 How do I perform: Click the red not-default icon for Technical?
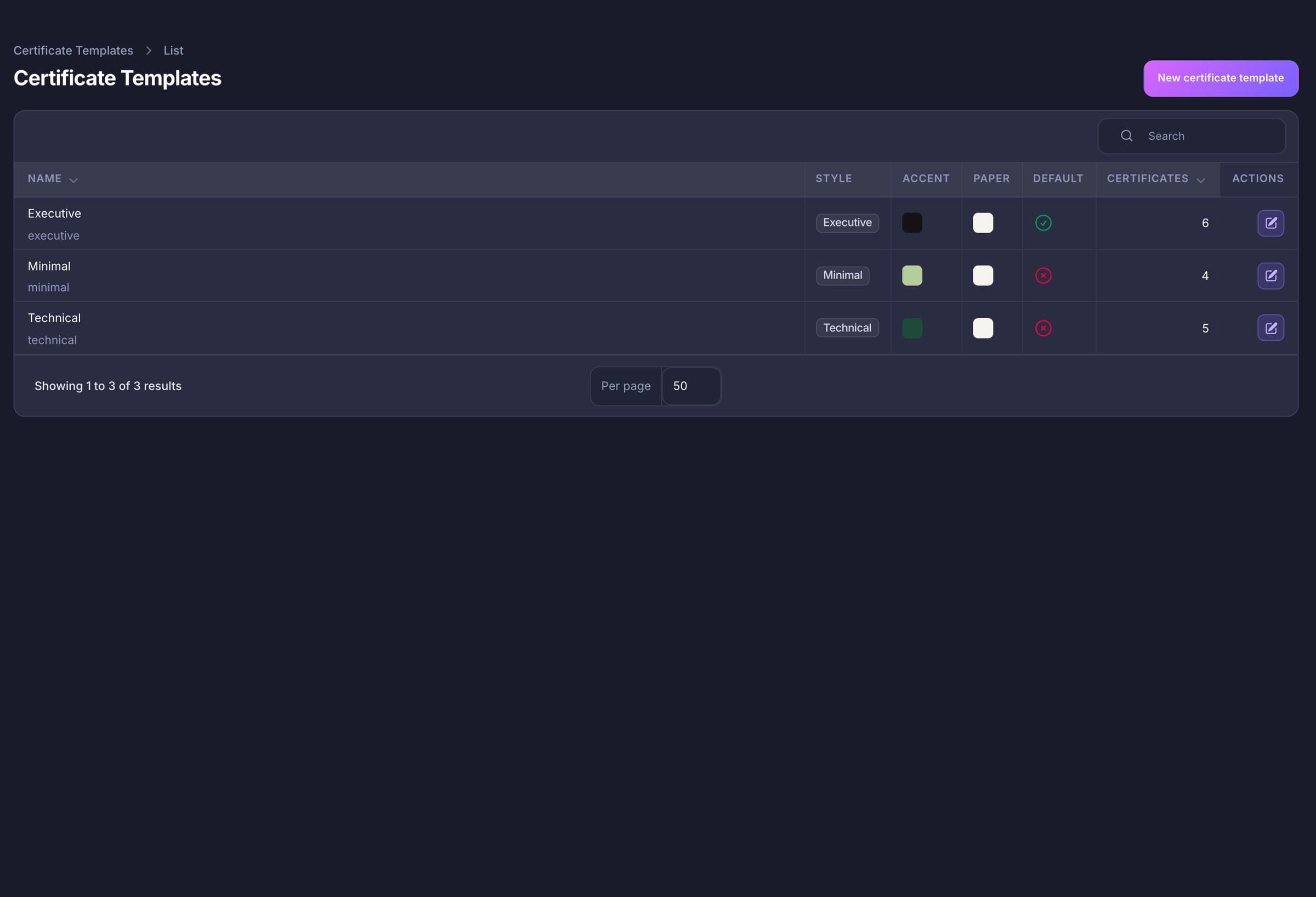(x=1043, y=328)
